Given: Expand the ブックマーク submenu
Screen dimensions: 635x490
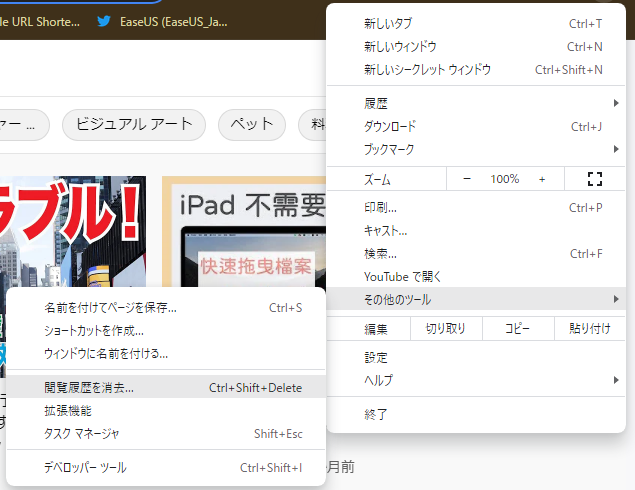Looking at the screenshot, I should (x=482, y=149).
